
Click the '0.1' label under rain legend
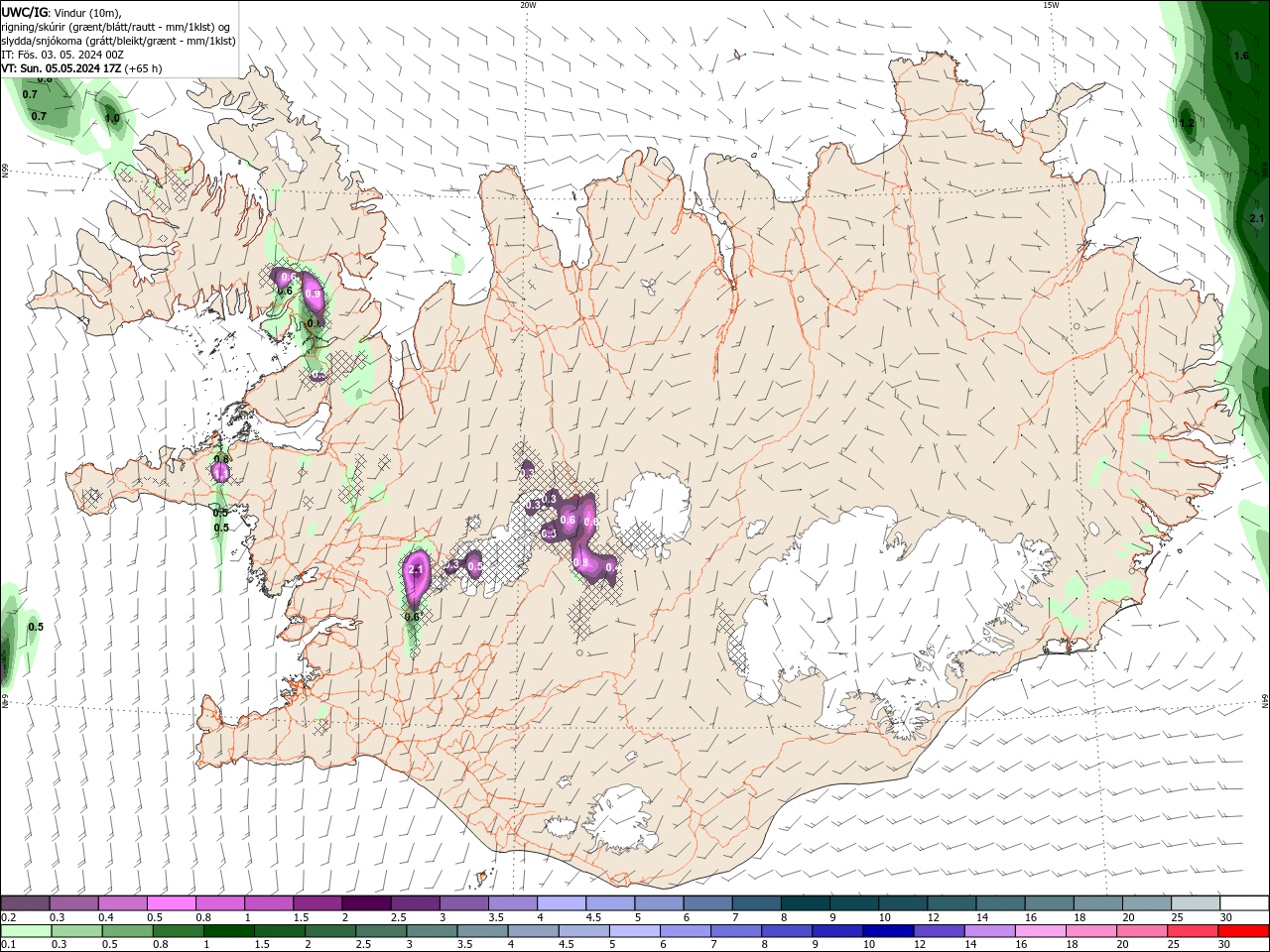pyautogui.click(x=9, y=944)
